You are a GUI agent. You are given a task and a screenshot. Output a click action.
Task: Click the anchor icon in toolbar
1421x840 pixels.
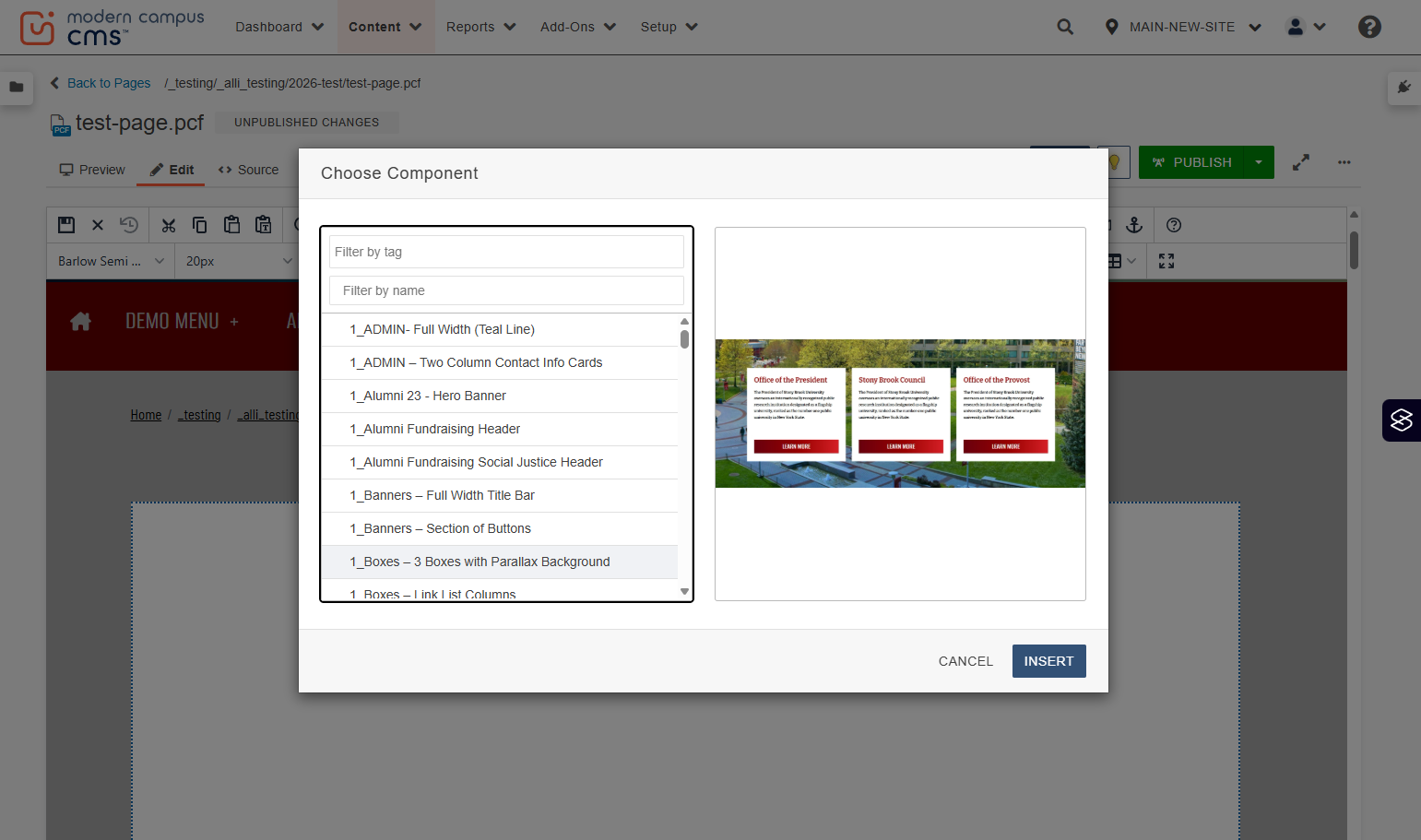[x=1134, y=225]
